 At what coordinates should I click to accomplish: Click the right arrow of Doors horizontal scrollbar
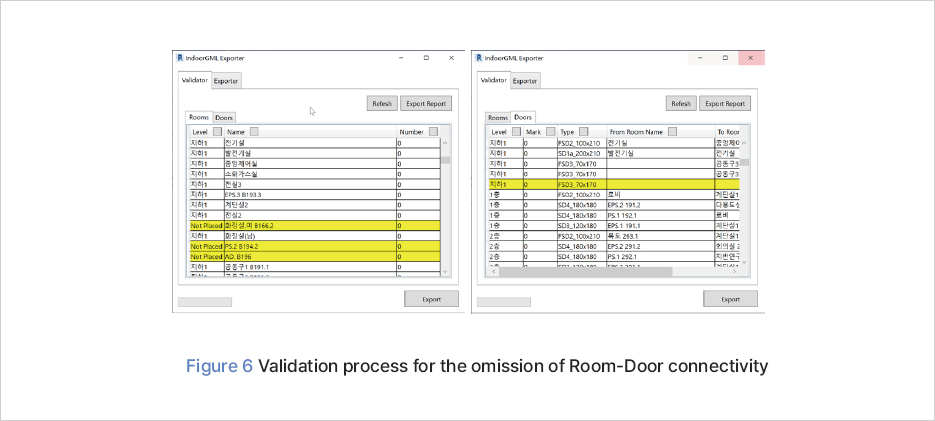tap(734, 271)
